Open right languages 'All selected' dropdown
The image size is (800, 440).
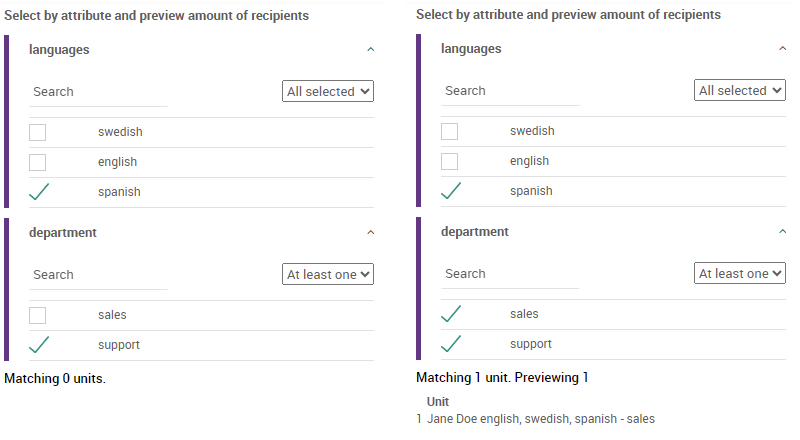click(x=740, y=90)
